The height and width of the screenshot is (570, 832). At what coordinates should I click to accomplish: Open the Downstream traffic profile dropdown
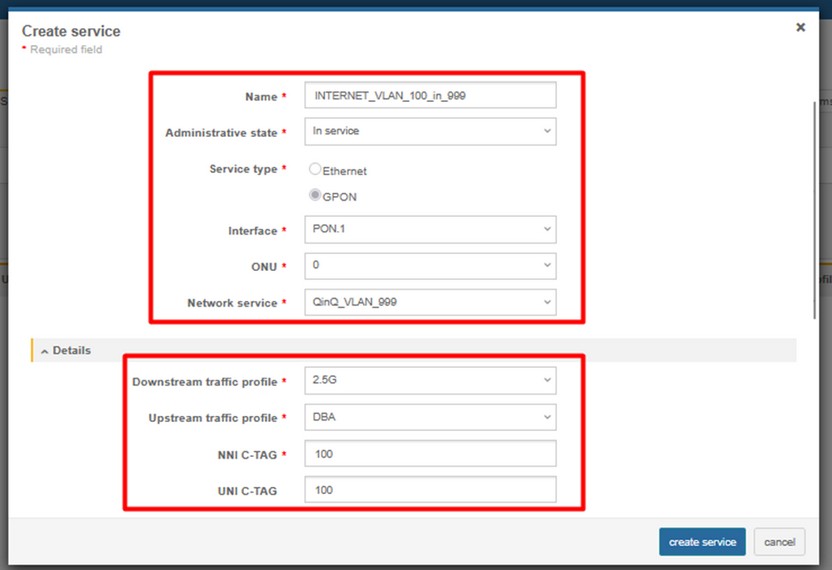click(x=430, y=381)
